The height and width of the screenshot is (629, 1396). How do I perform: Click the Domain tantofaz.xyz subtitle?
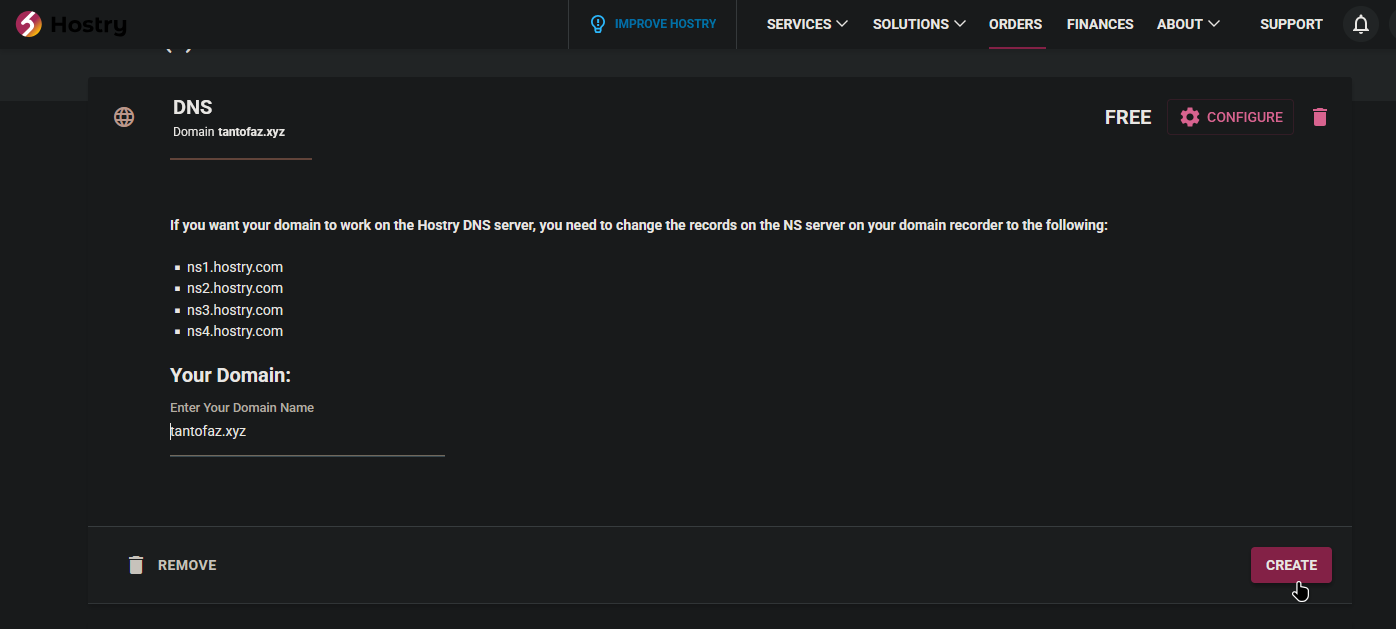click(229, 132)
